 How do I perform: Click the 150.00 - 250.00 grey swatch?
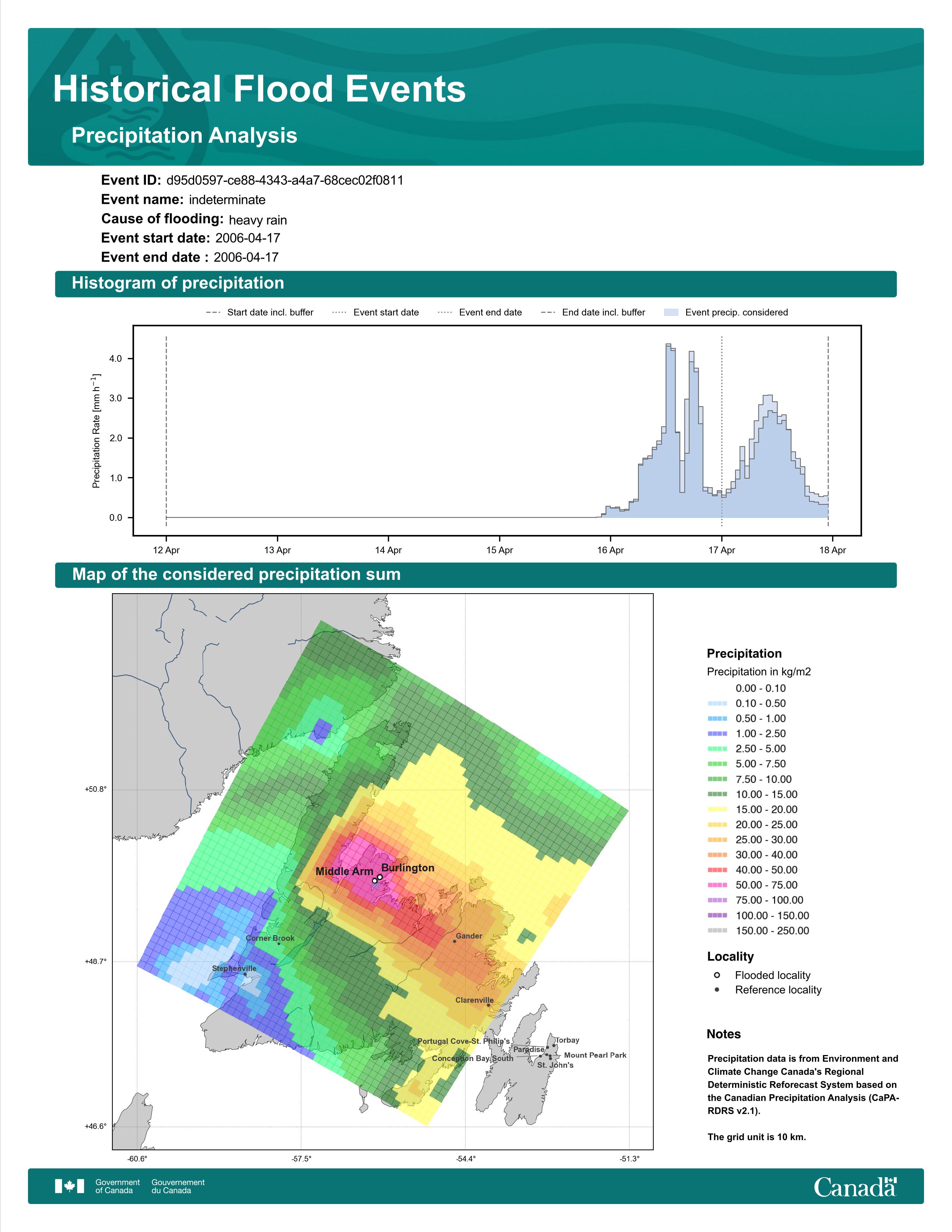click(x=718, y=931)
